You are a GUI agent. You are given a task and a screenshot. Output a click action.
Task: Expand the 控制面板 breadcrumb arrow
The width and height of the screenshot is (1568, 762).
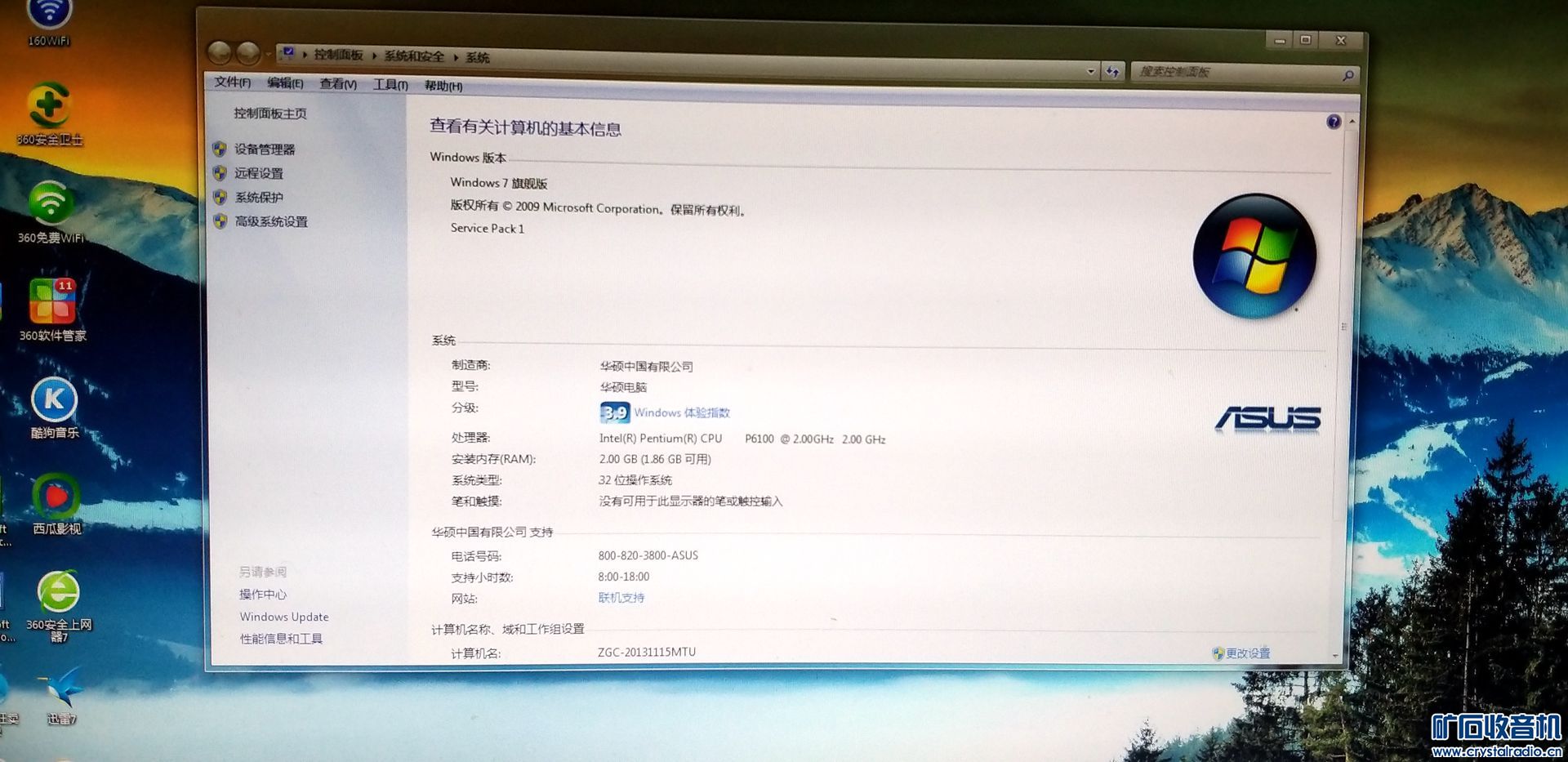pyautogui.click(x=374, y=56)
